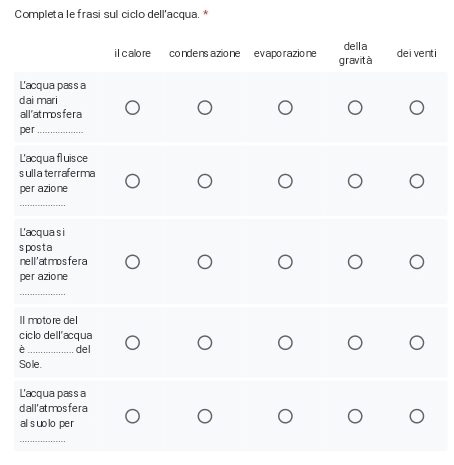Screen dimensions: 454x465
Task: Pick 'dei venti' for 'L'acqua si sposta nell'atmosfera' row
Action: coord(417,262)
